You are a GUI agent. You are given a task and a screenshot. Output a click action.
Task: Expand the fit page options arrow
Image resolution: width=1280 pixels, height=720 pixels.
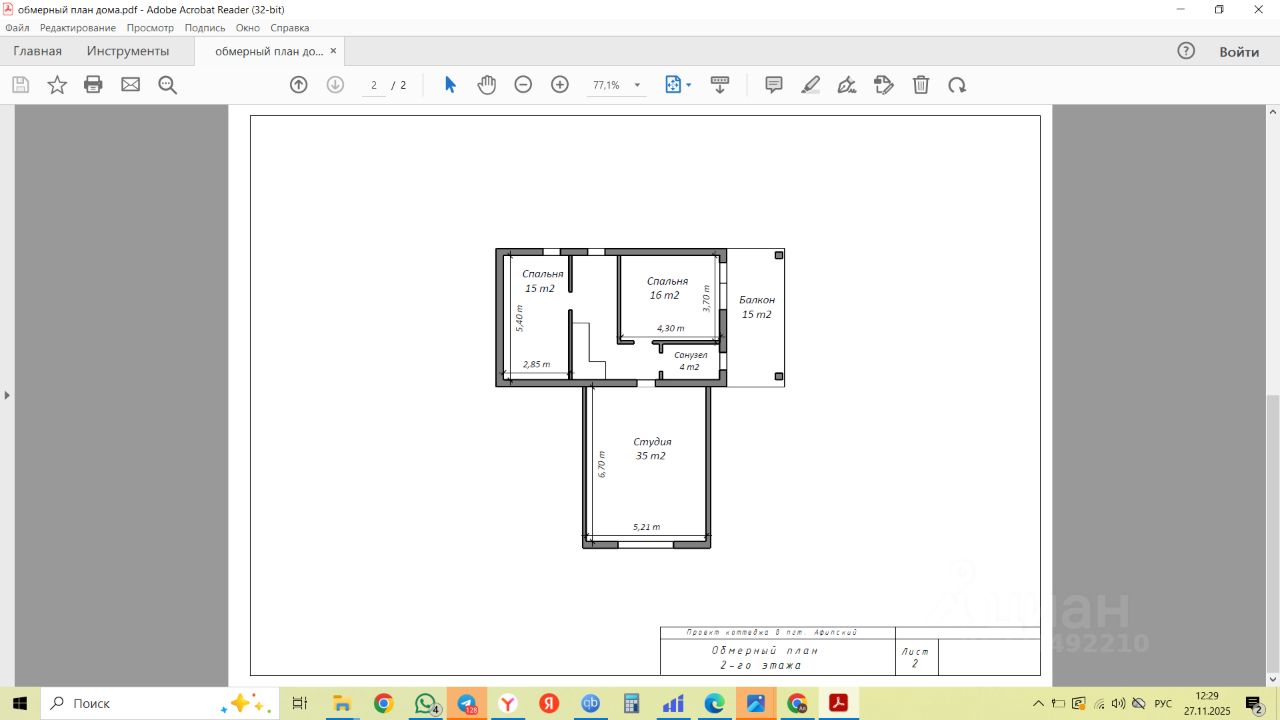pyautogui.click(x=689, y=85)
